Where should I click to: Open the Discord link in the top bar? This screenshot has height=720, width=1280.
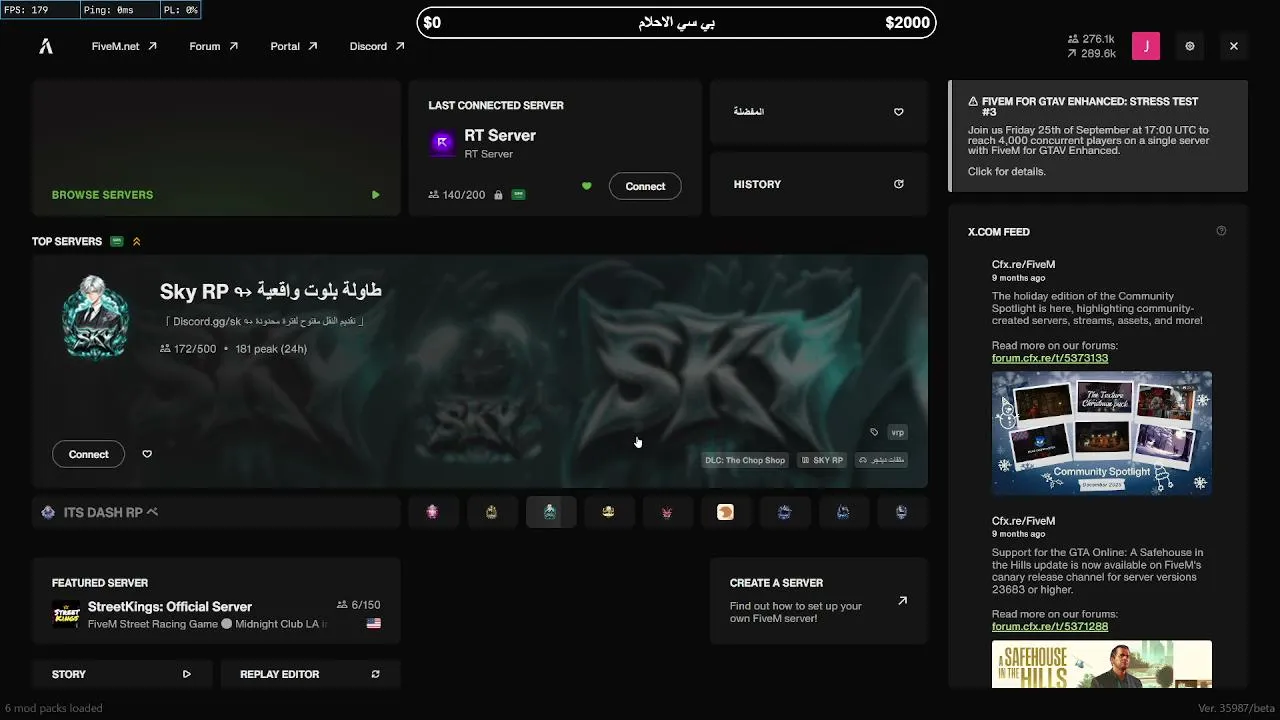(377, 46)
